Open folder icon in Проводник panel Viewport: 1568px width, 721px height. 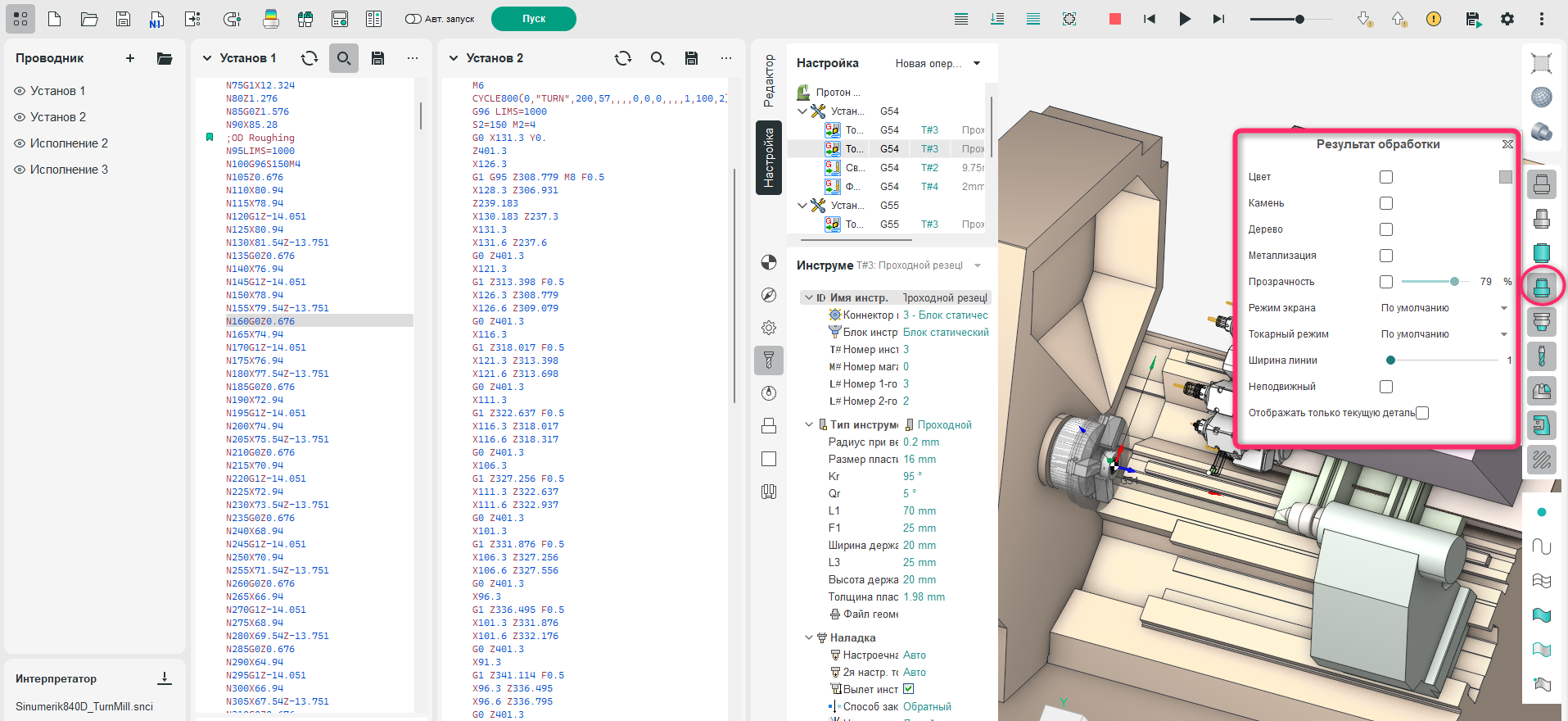165,58
